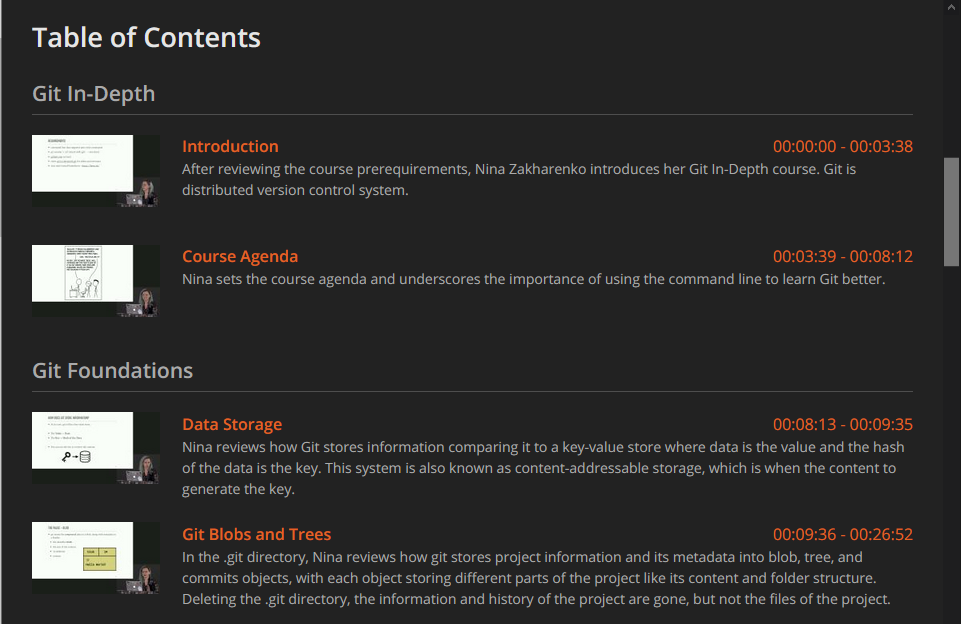Click the Git Blobs and Trees thumbnail
This screenshot has height=624, width=961.
click(x=95, y=557)
